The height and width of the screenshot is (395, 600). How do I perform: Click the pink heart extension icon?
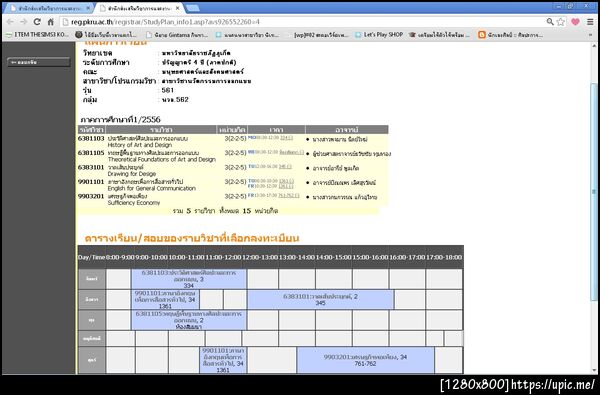(575, 22)
